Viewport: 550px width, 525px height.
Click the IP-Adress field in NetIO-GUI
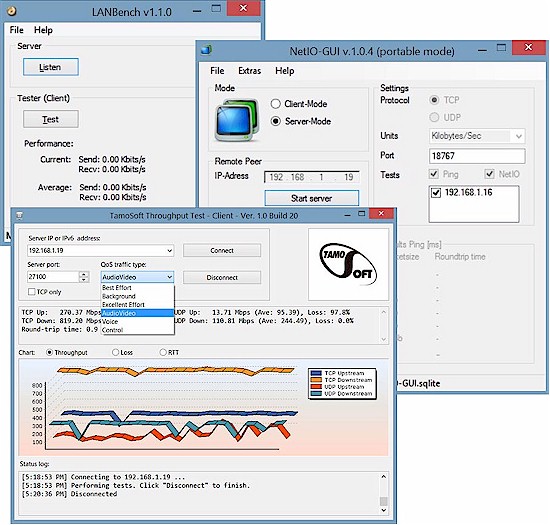pyautogui.click(x=312, y=177)
